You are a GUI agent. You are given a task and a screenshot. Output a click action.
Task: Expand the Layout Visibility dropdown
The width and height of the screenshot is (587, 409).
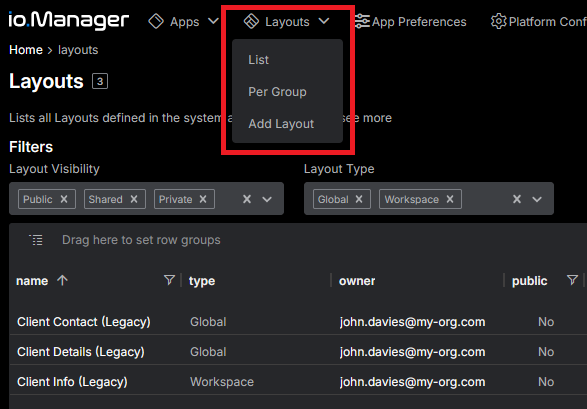click(x=267, y=199)
